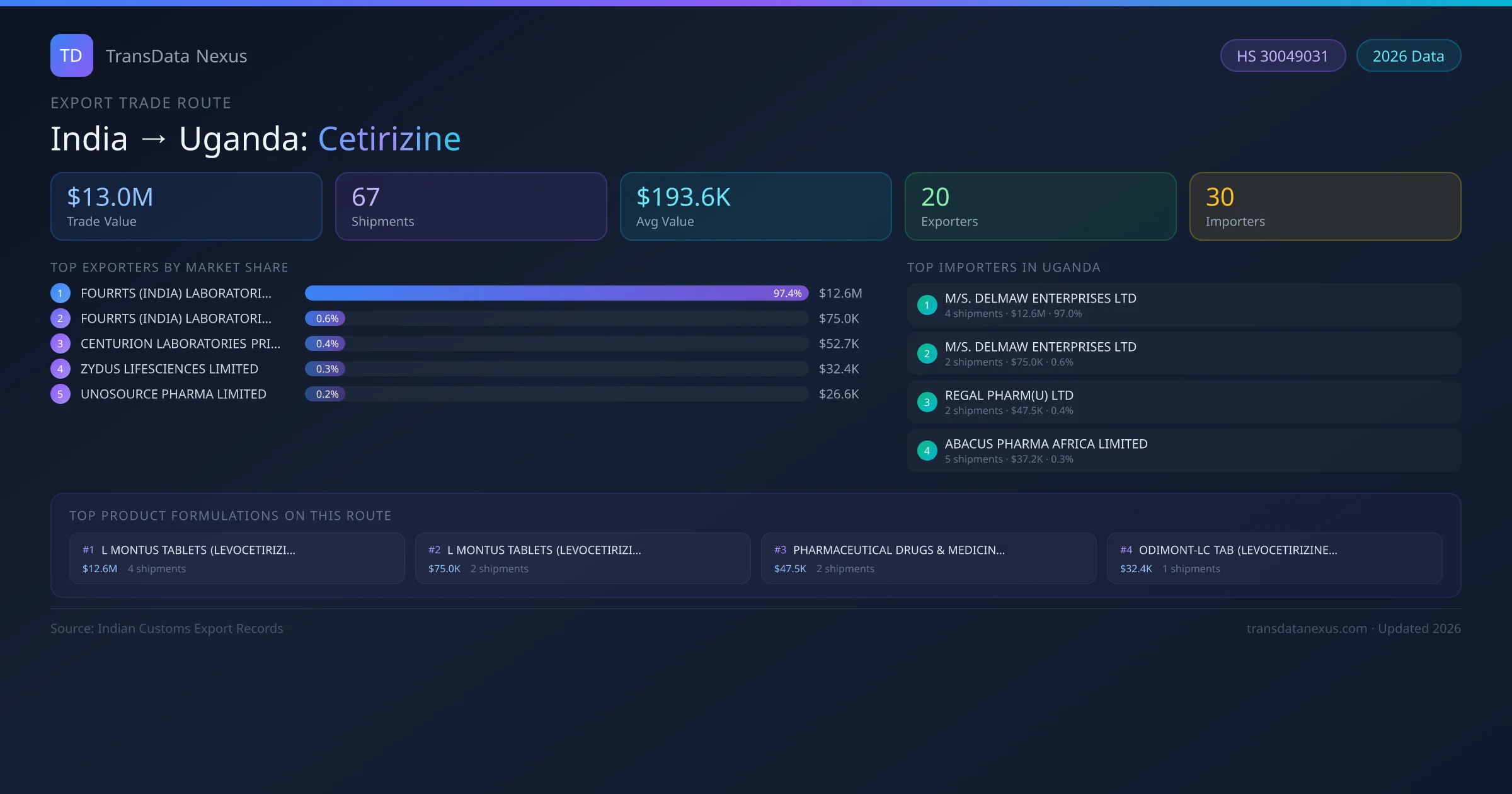Expand the #3 PHARMACEUTICAL DRUGS & MEDICIN... entry
Image resolution: width=1512 pixels, height=794 pixels.
(x=929, y=558)
